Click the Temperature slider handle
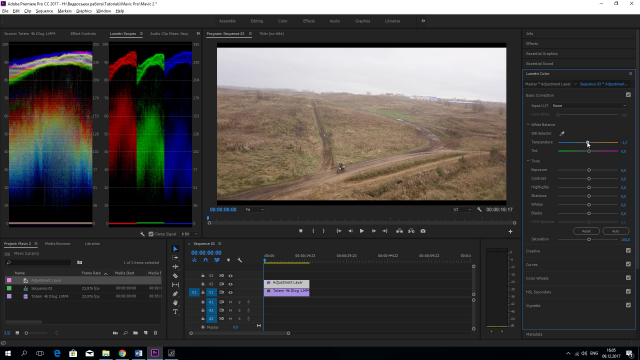Viewport: 640px width, 360px height. click(x=588, y=142)
